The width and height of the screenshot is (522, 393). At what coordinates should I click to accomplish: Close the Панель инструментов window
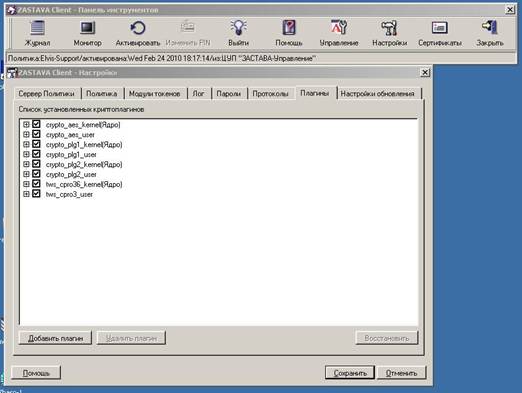510,10
